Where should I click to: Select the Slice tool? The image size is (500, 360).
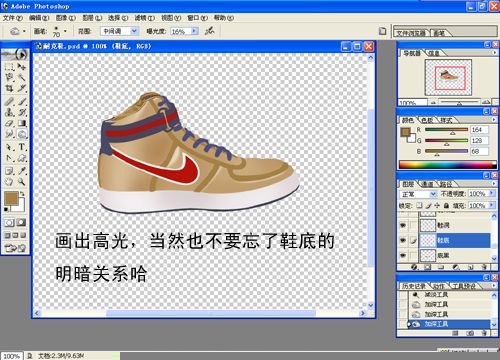[22, 88]
